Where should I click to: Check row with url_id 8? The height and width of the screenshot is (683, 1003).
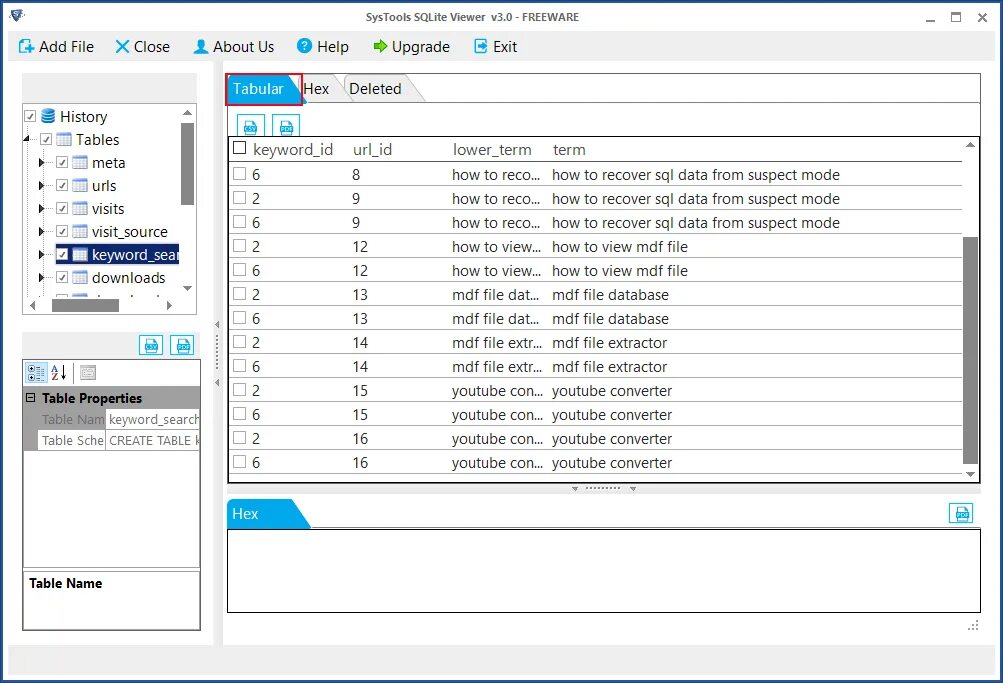tap(240, 173)
